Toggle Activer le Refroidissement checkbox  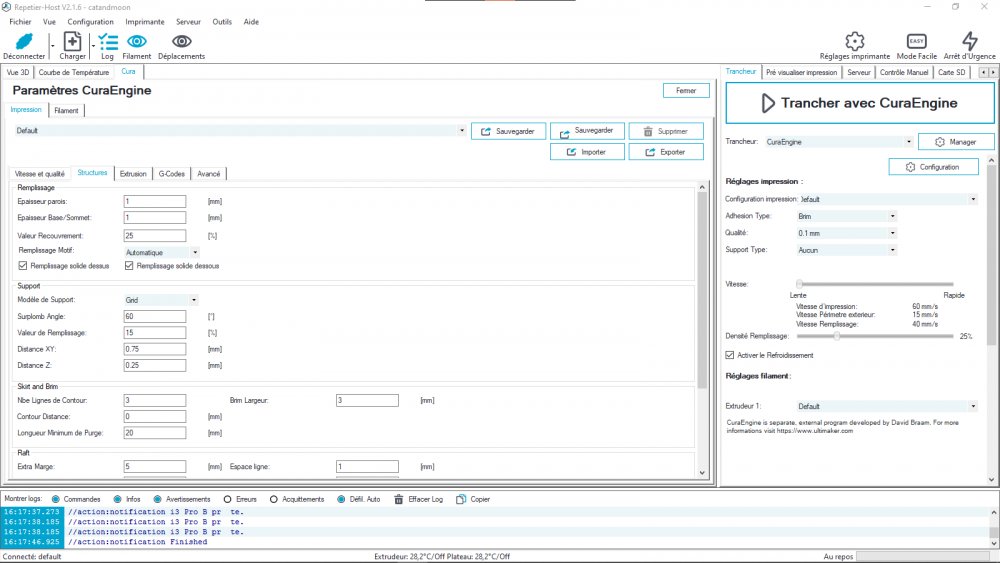pyautogui.click(x=730, y=355)
